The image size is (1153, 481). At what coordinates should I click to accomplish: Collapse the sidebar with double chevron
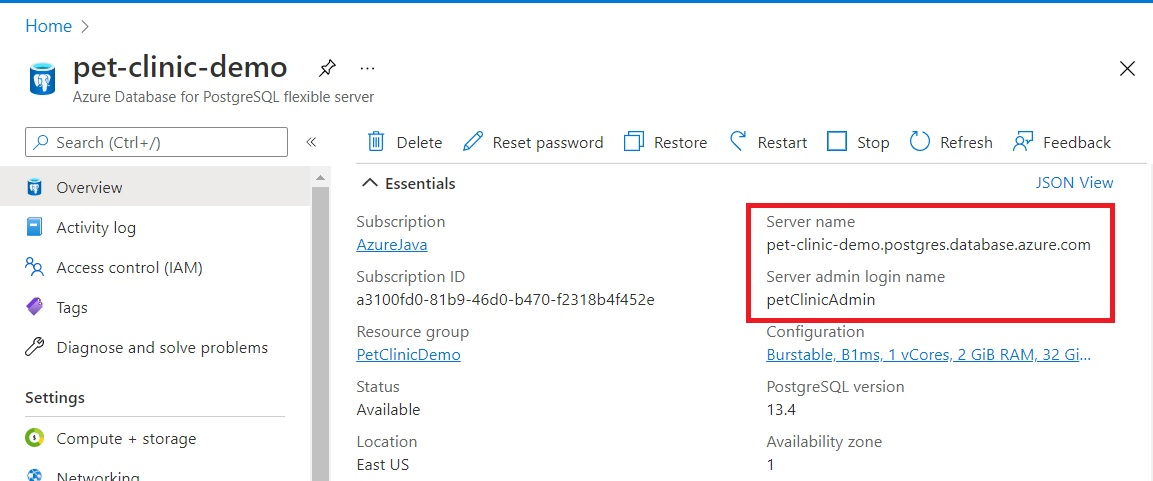311,142
